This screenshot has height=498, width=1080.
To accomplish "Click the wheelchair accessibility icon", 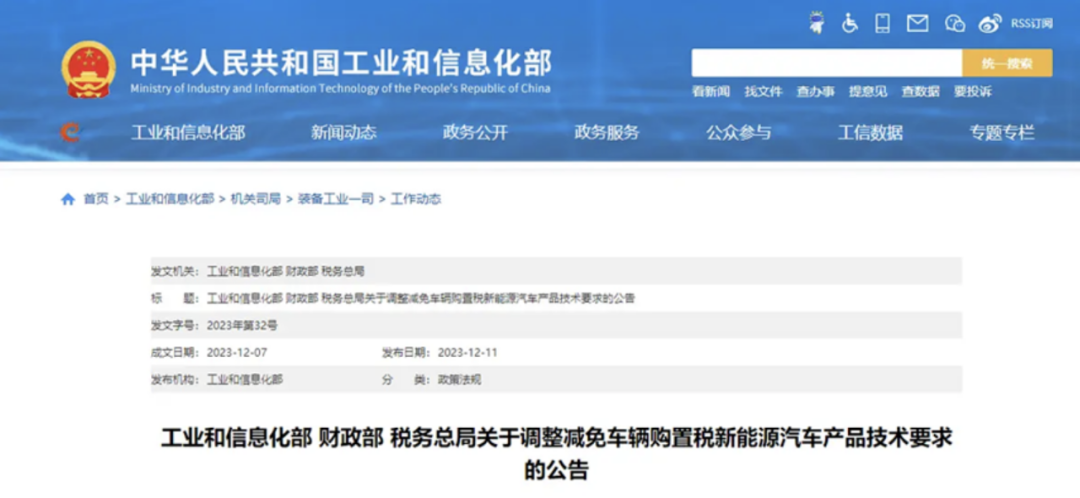I will 850,23.
